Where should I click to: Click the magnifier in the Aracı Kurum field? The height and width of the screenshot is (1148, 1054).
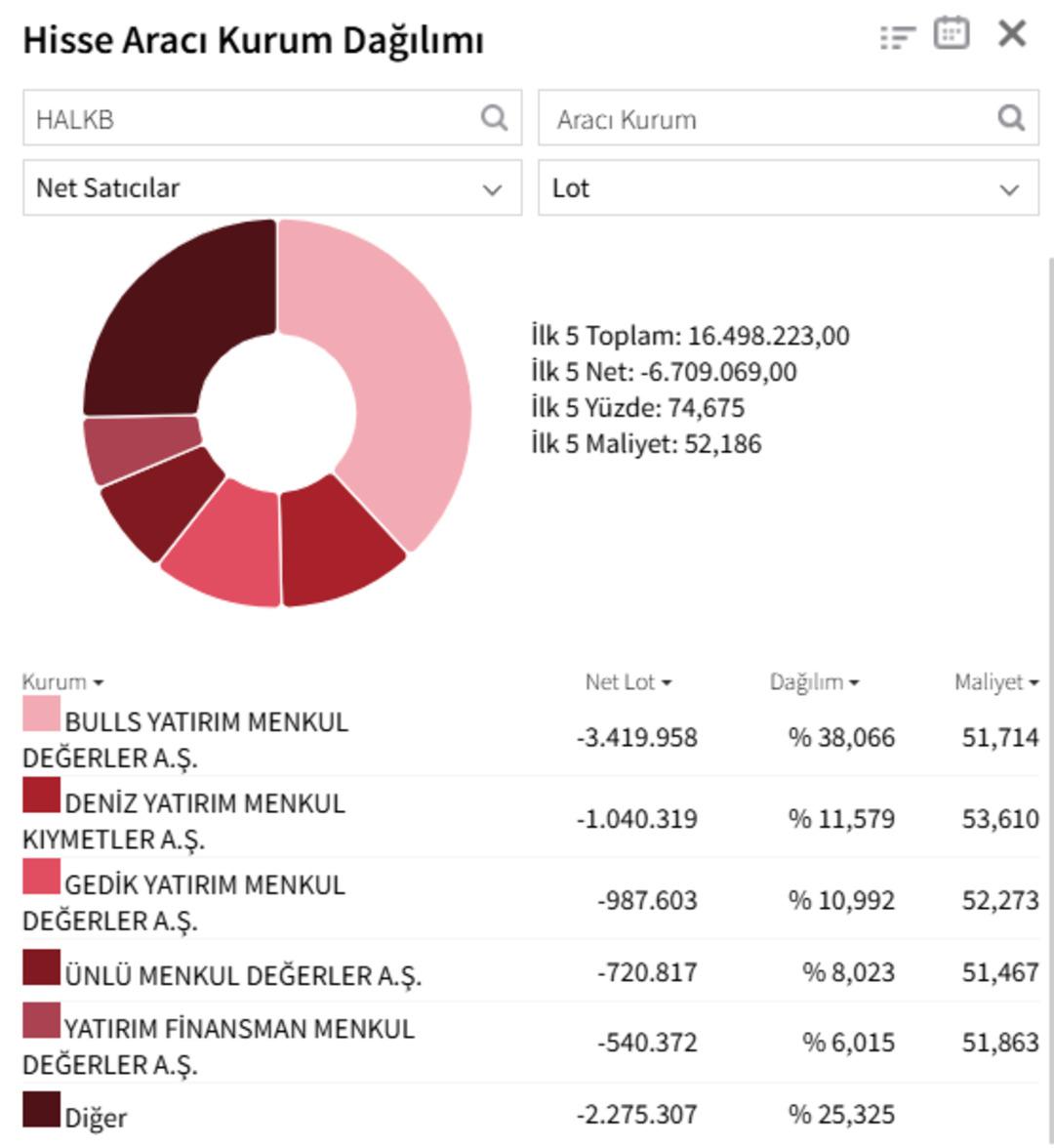coord(1010,118)
